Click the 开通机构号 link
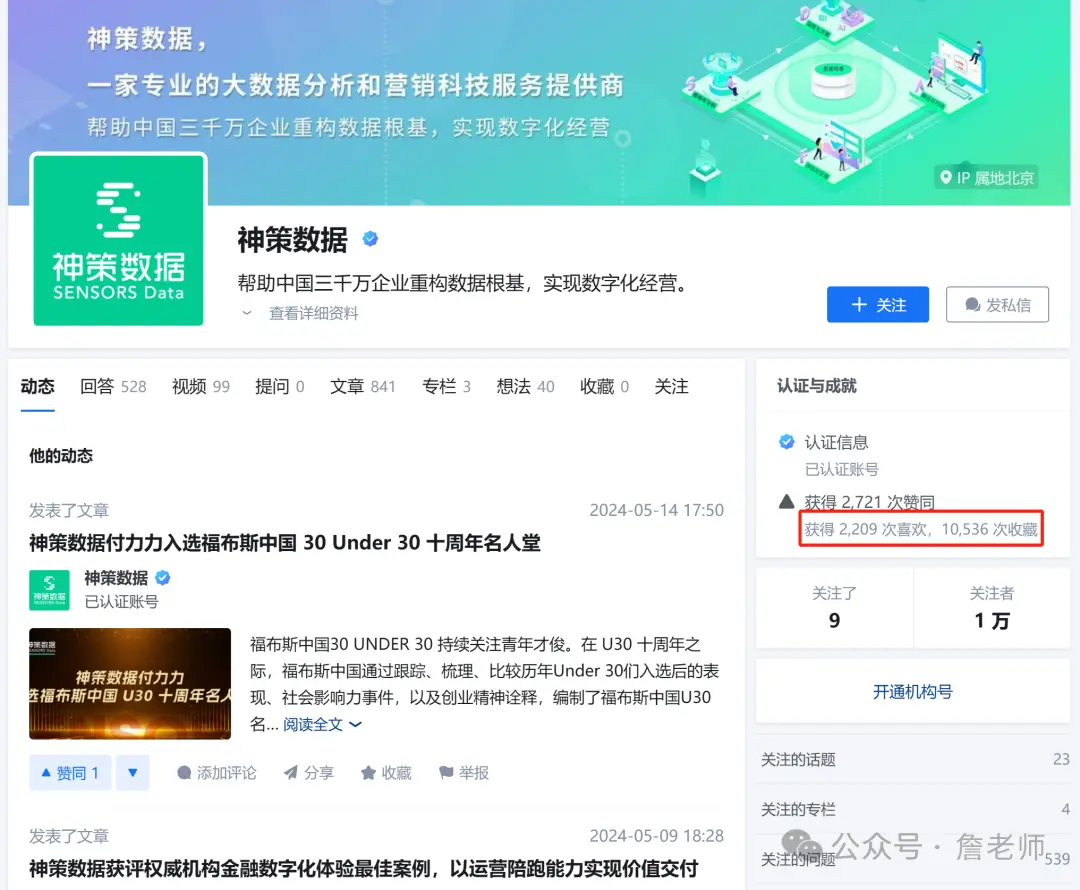Screen dimensions: 1080x890 [x=912, y=692]
